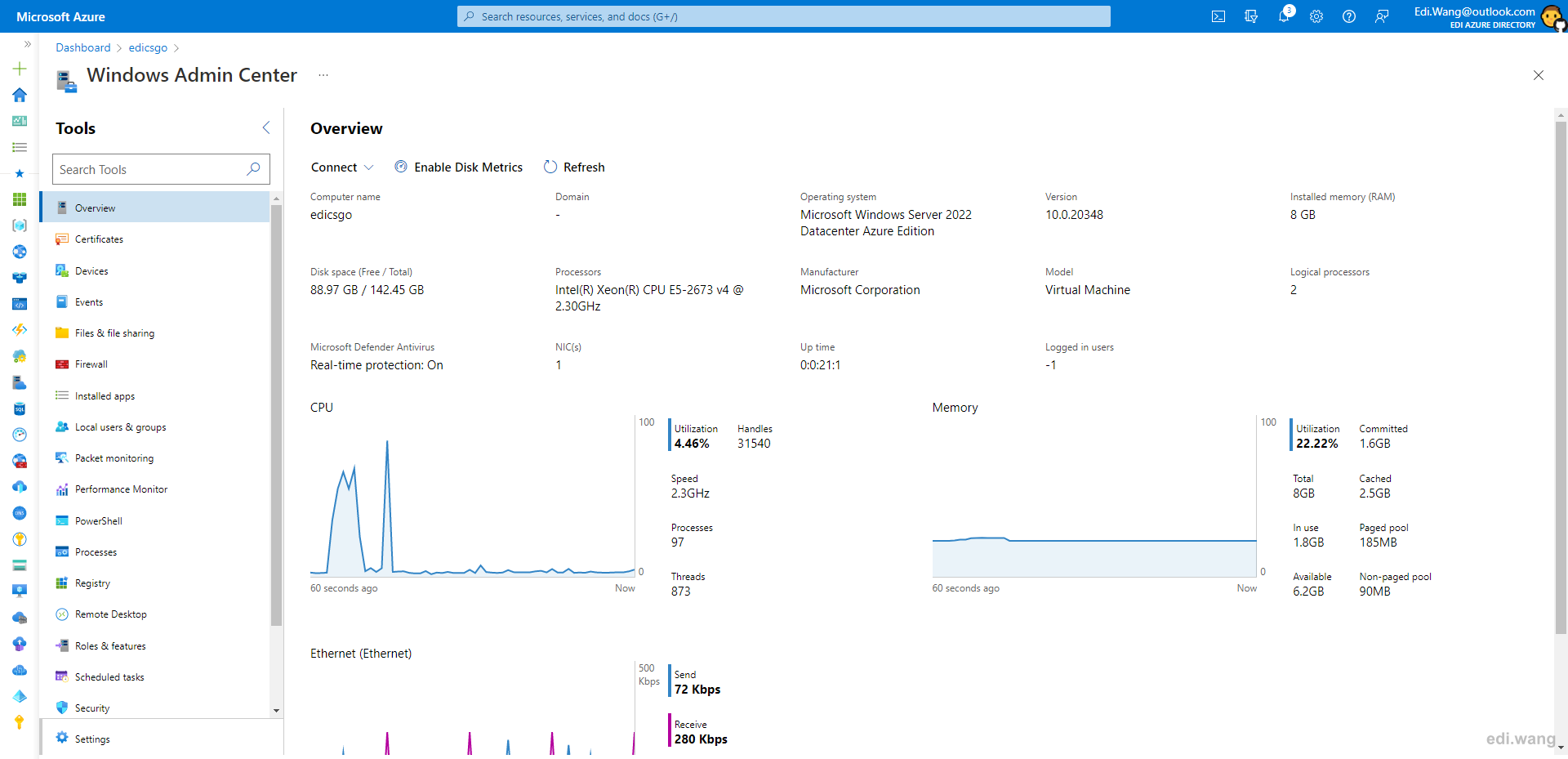Click the Up time value 0:0:21:1
Screen dimensions: 1568x759
820,365
